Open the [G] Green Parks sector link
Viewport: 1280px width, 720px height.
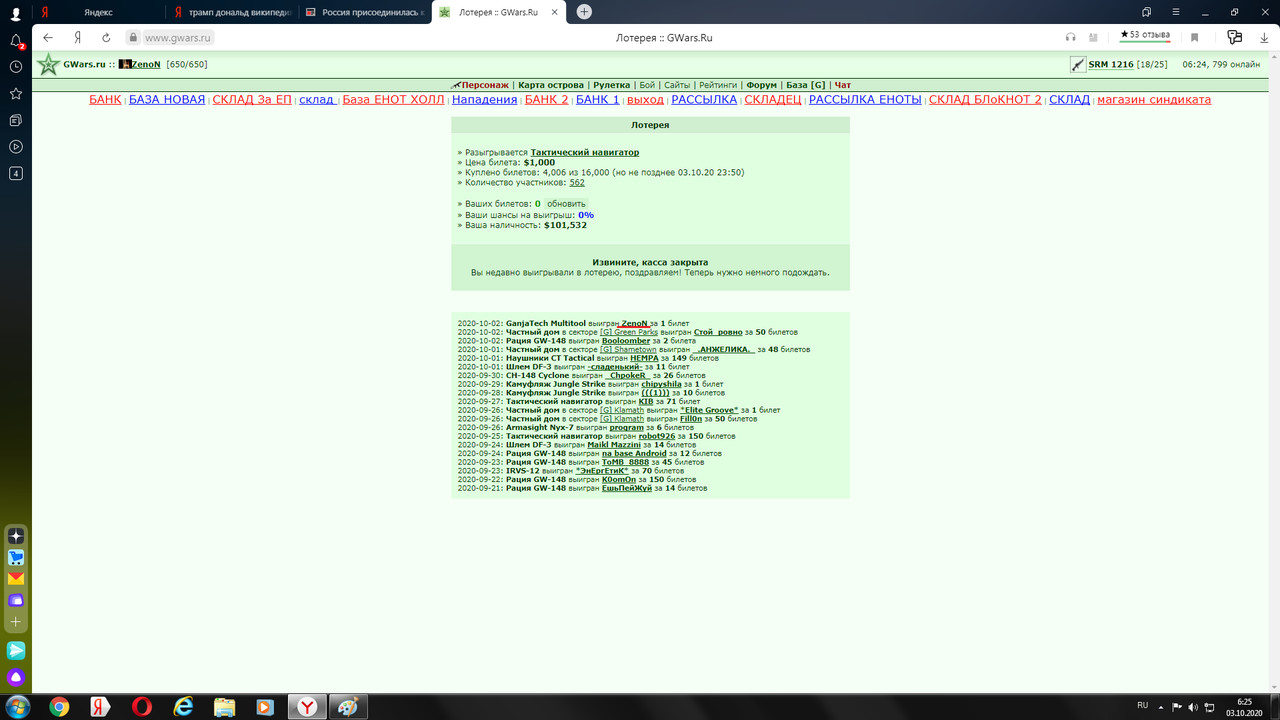click(629, 332)
